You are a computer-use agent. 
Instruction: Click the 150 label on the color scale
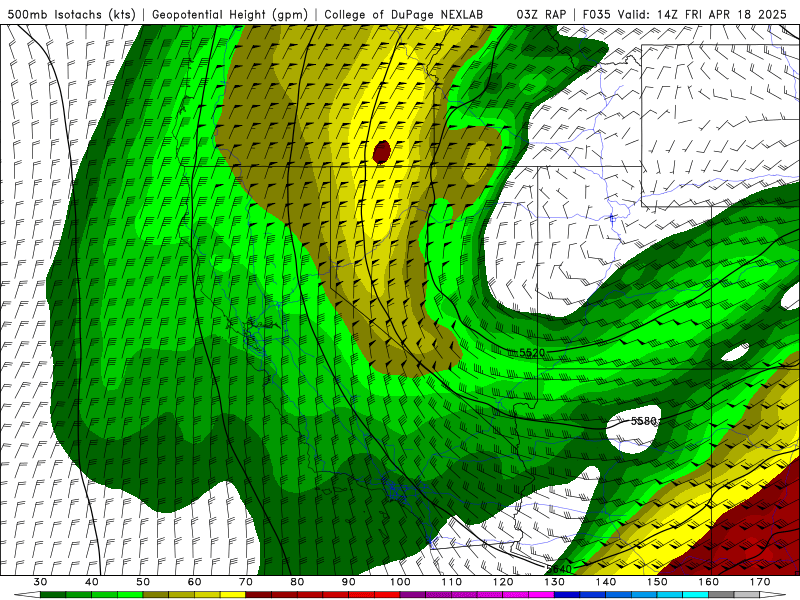(657, 582)
